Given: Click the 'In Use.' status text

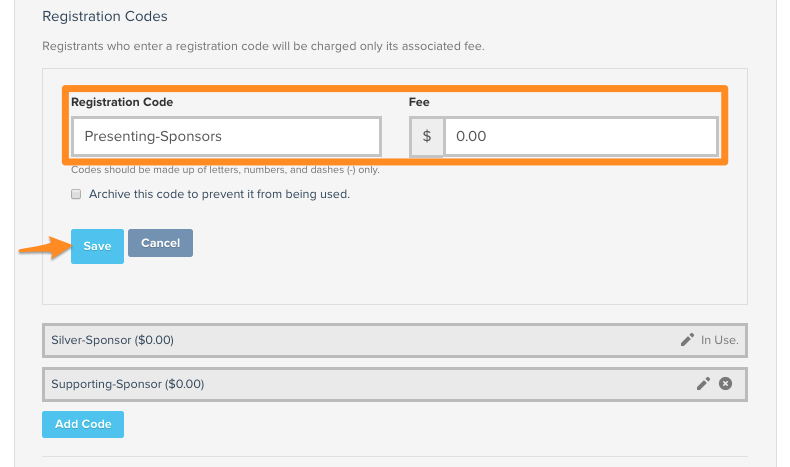Looking at the screenshot, I should click(x=719, y=340).
